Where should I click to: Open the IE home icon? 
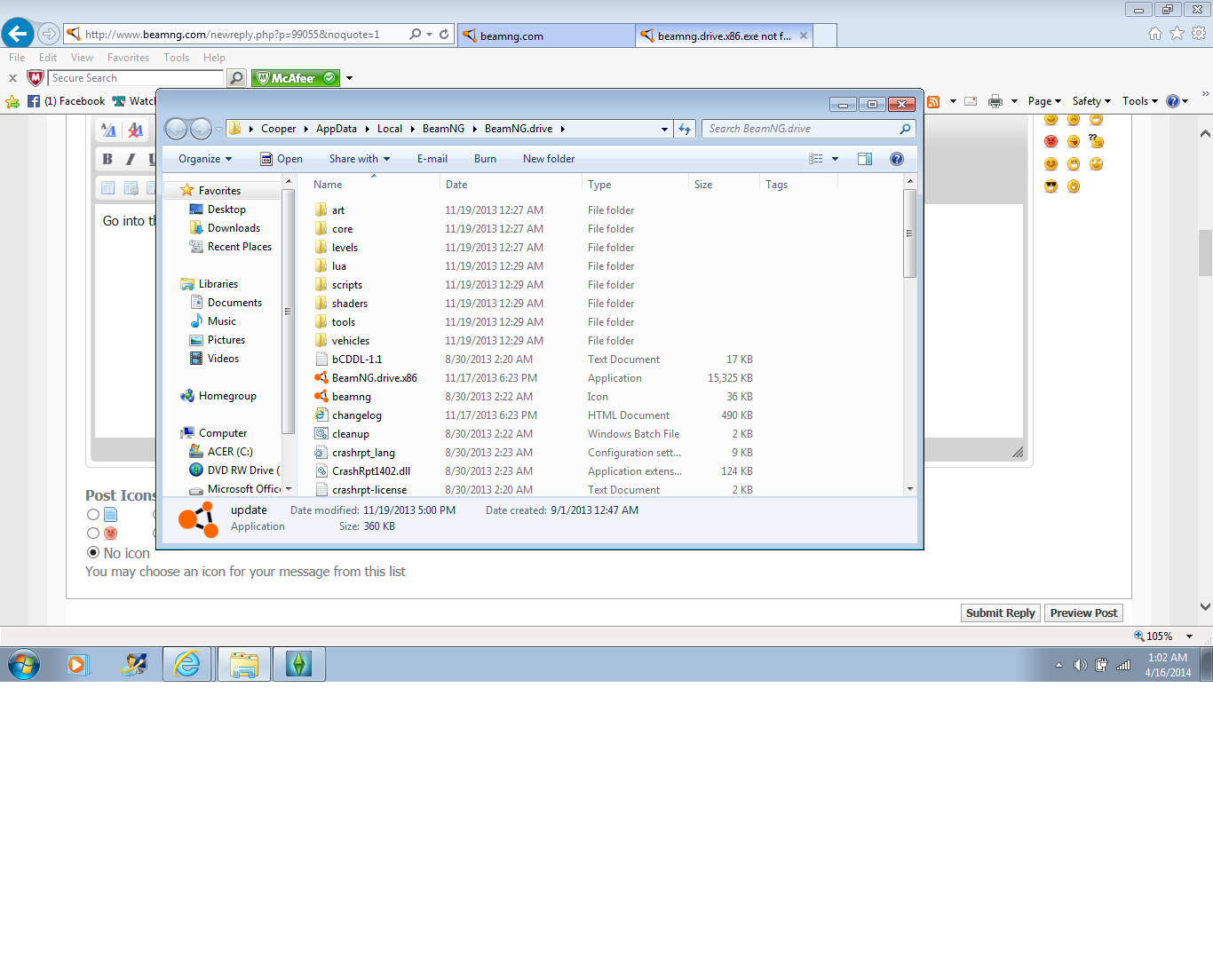[x=1154, y=34]
